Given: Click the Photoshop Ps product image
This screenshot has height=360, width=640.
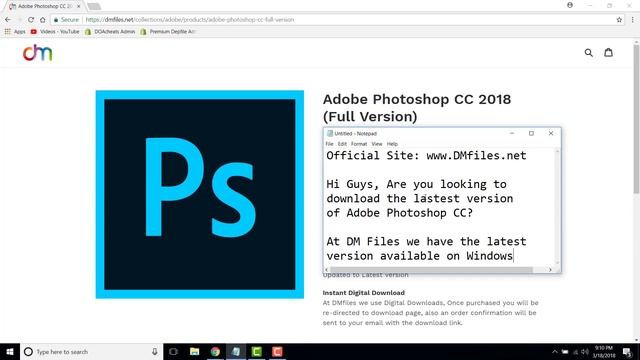Looking at the screenshot, I should click(200, 194).
